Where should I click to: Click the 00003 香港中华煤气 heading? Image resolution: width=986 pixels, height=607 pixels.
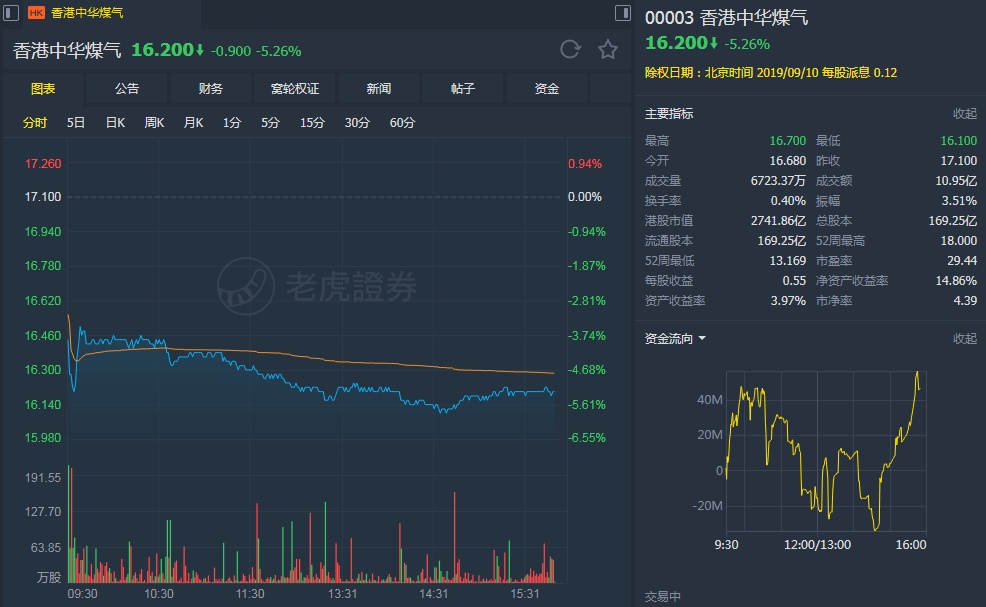[726, 18]
